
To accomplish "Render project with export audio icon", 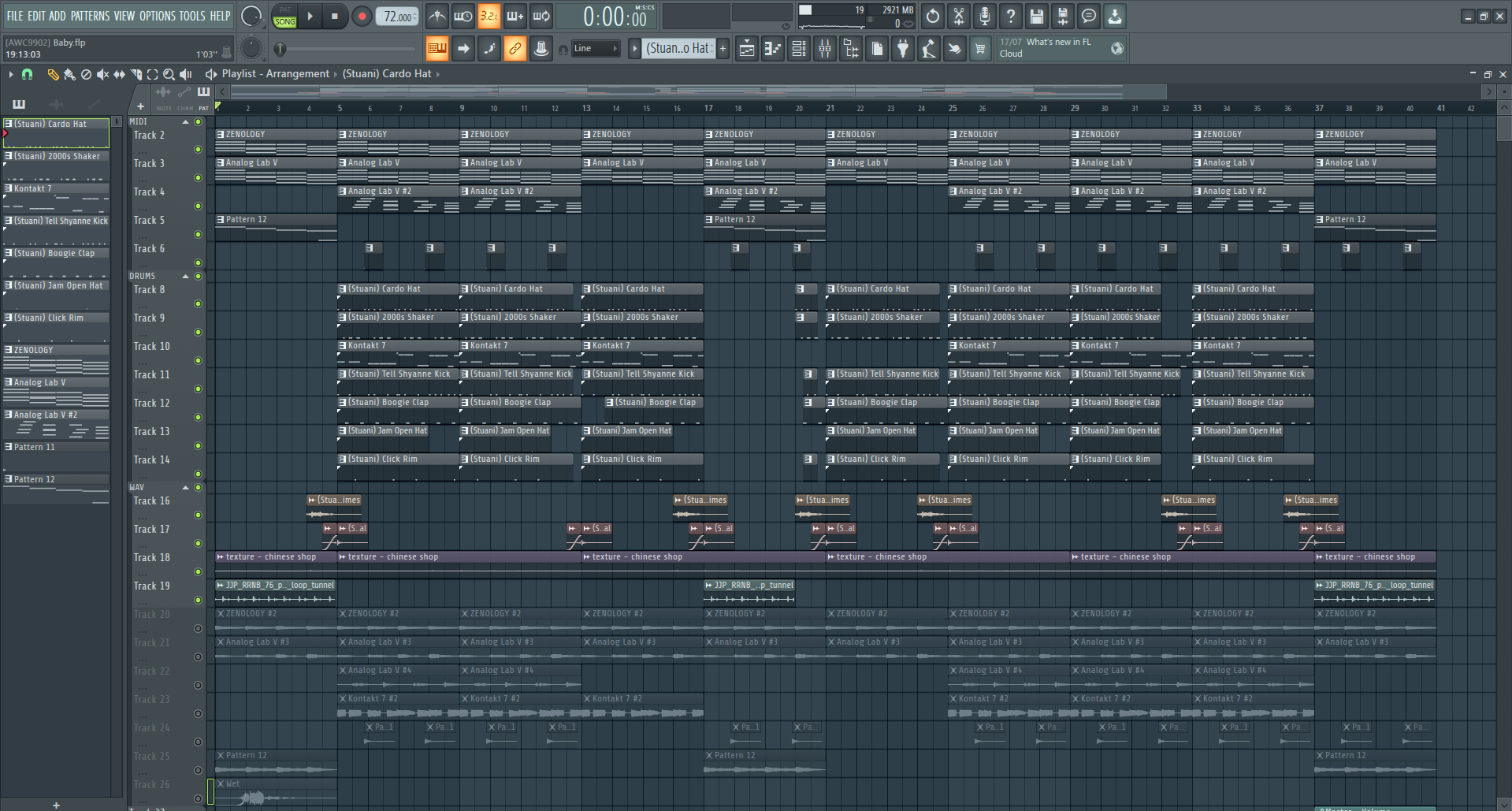I will tap(1063, 16).
